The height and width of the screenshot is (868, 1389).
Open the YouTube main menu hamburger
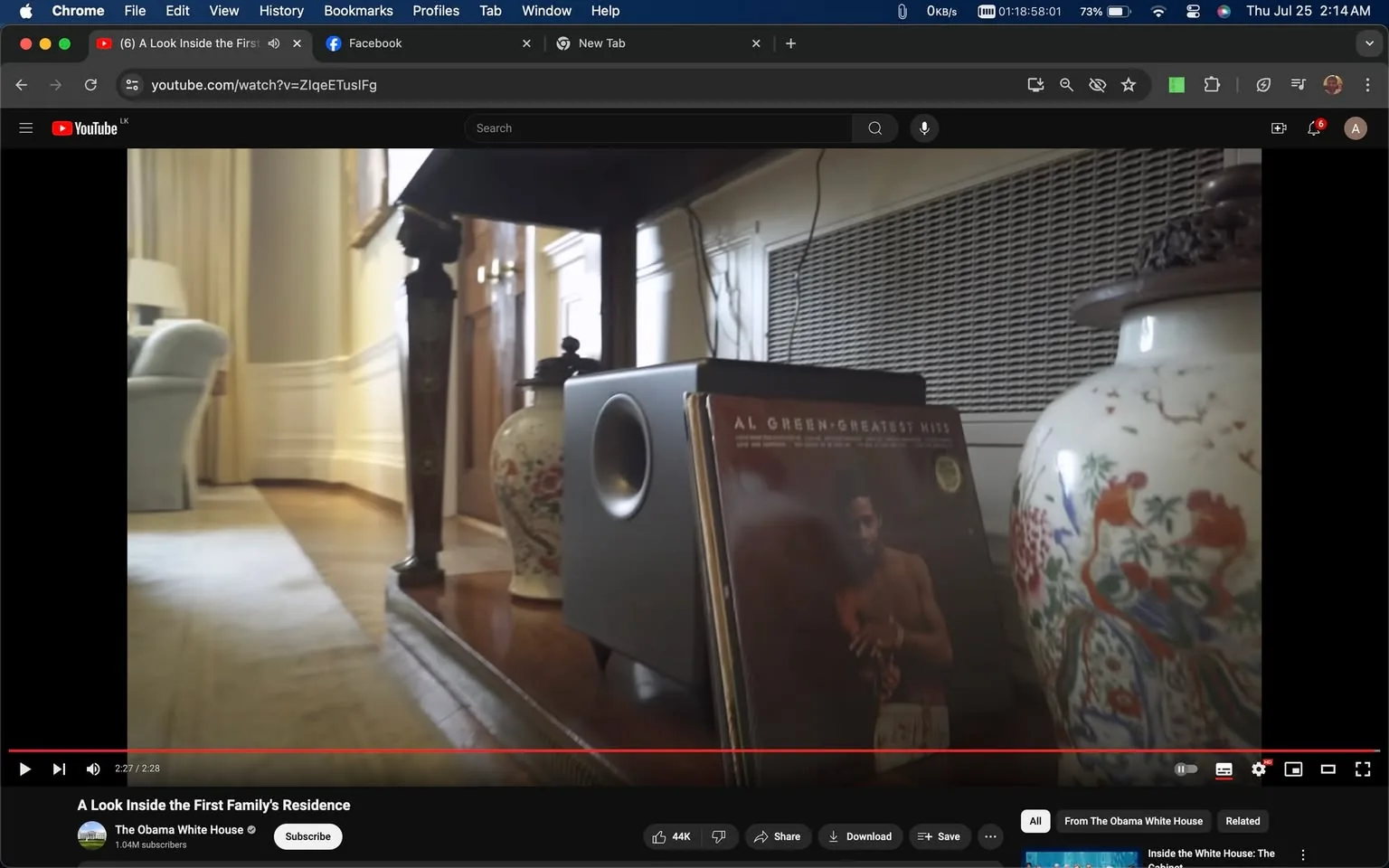point(25,127)
